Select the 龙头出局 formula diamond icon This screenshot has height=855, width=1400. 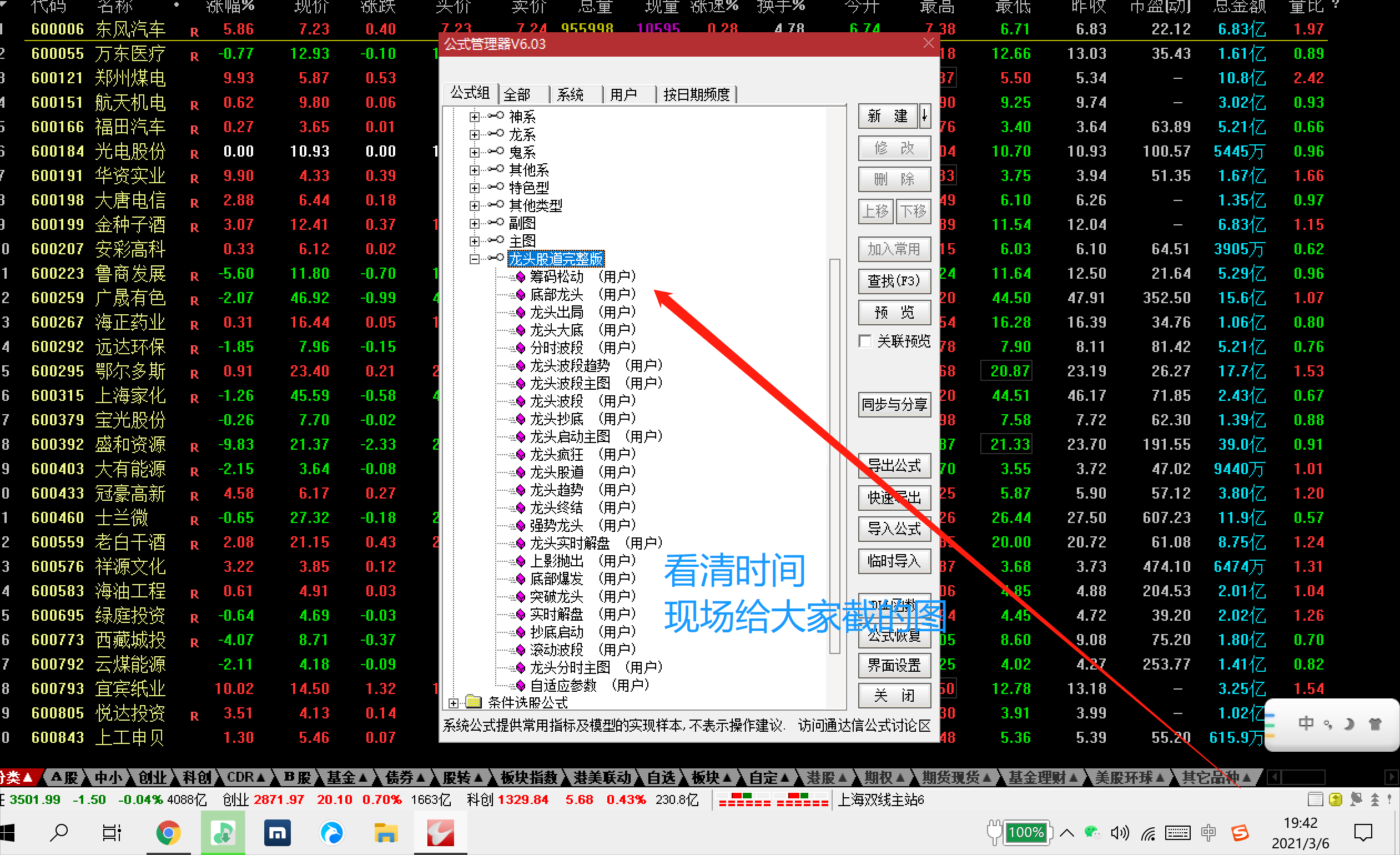point(520,313)
